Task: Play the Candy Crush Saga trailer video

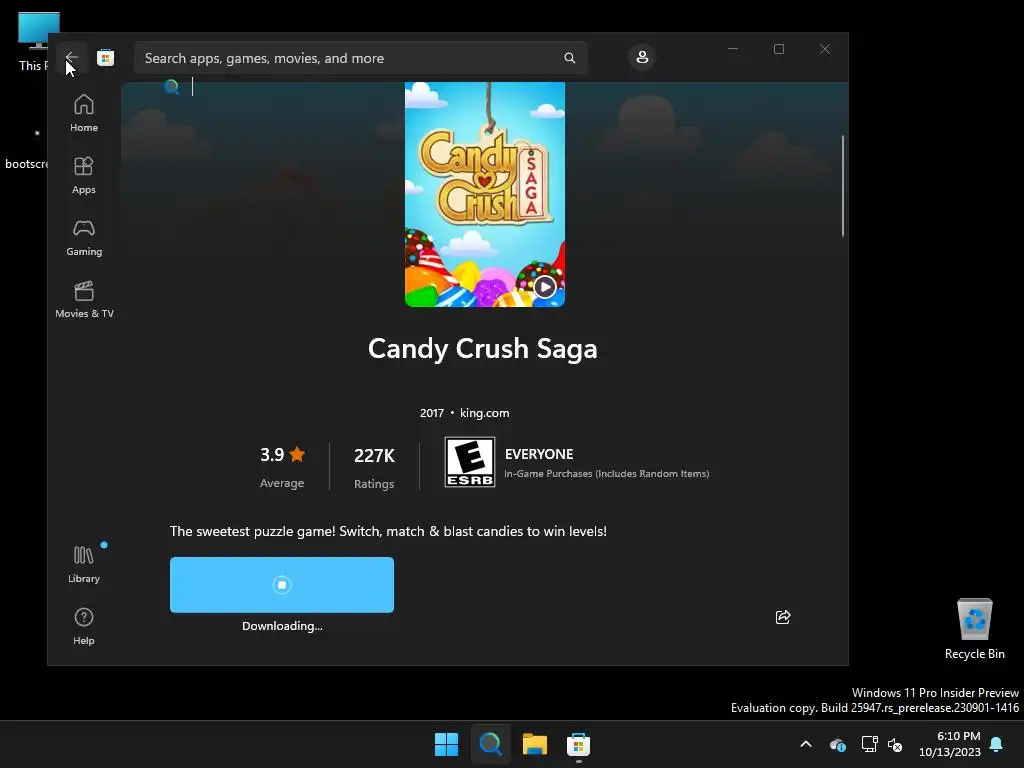Action: (545, 287)
